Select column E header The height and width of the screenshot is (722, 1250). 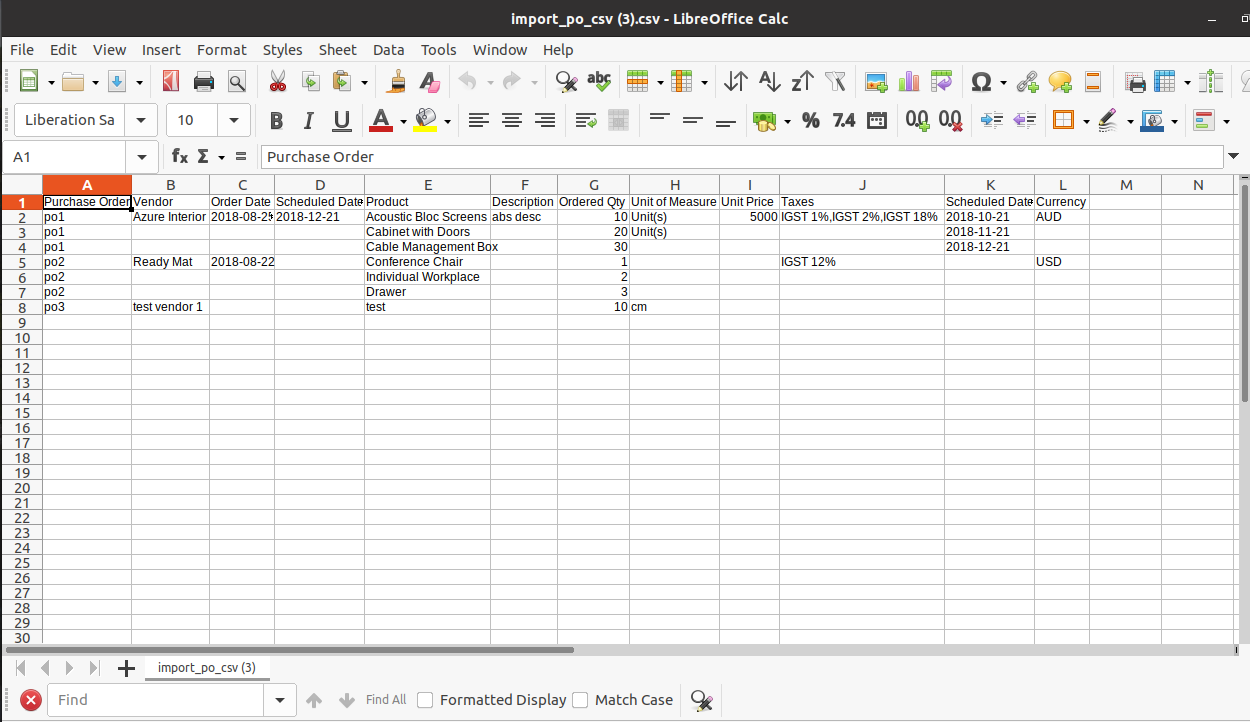coord(427,185)
